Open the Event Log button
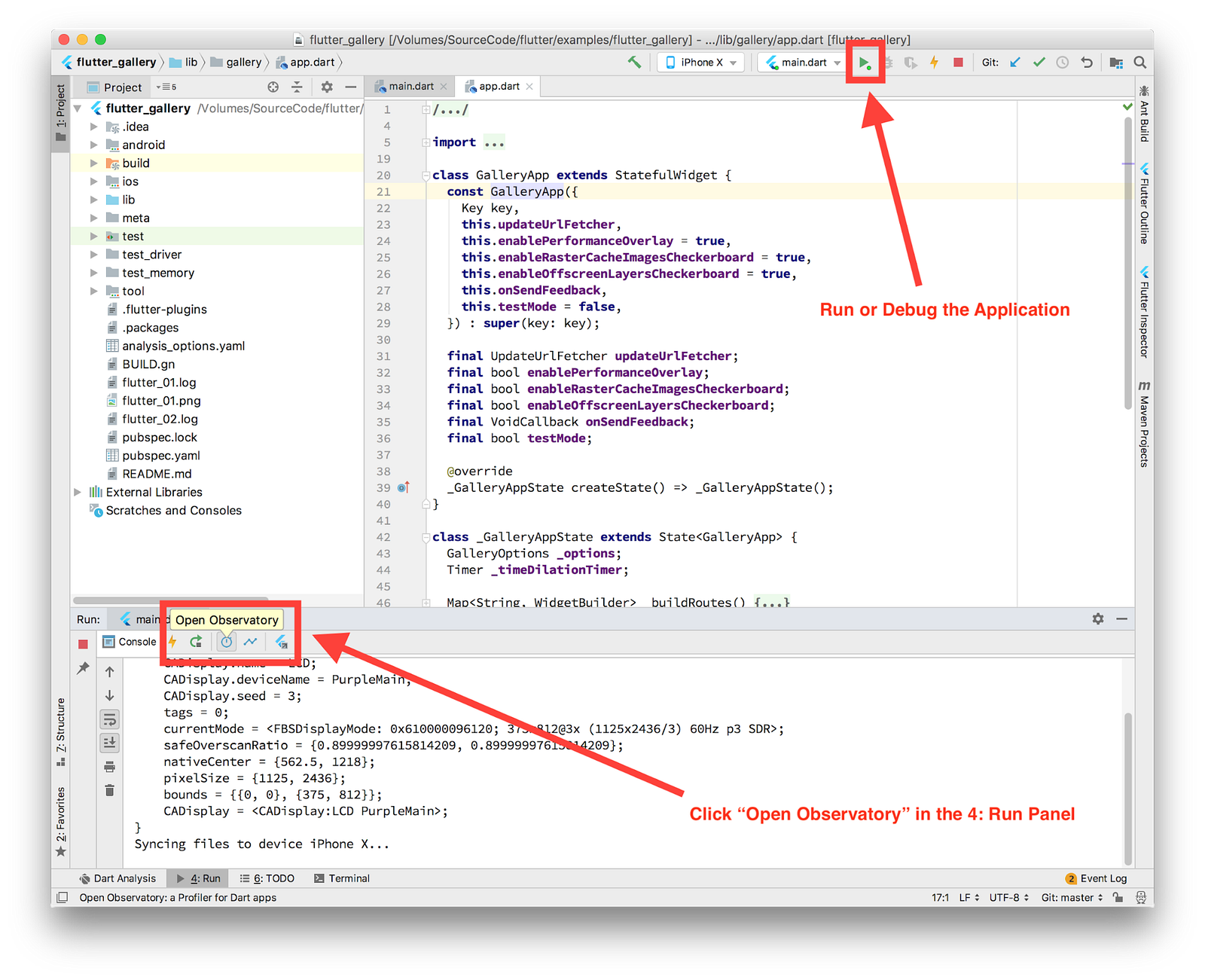Image resolution: width=1205 pixels, height=980 pixels. coord(1097,878)
